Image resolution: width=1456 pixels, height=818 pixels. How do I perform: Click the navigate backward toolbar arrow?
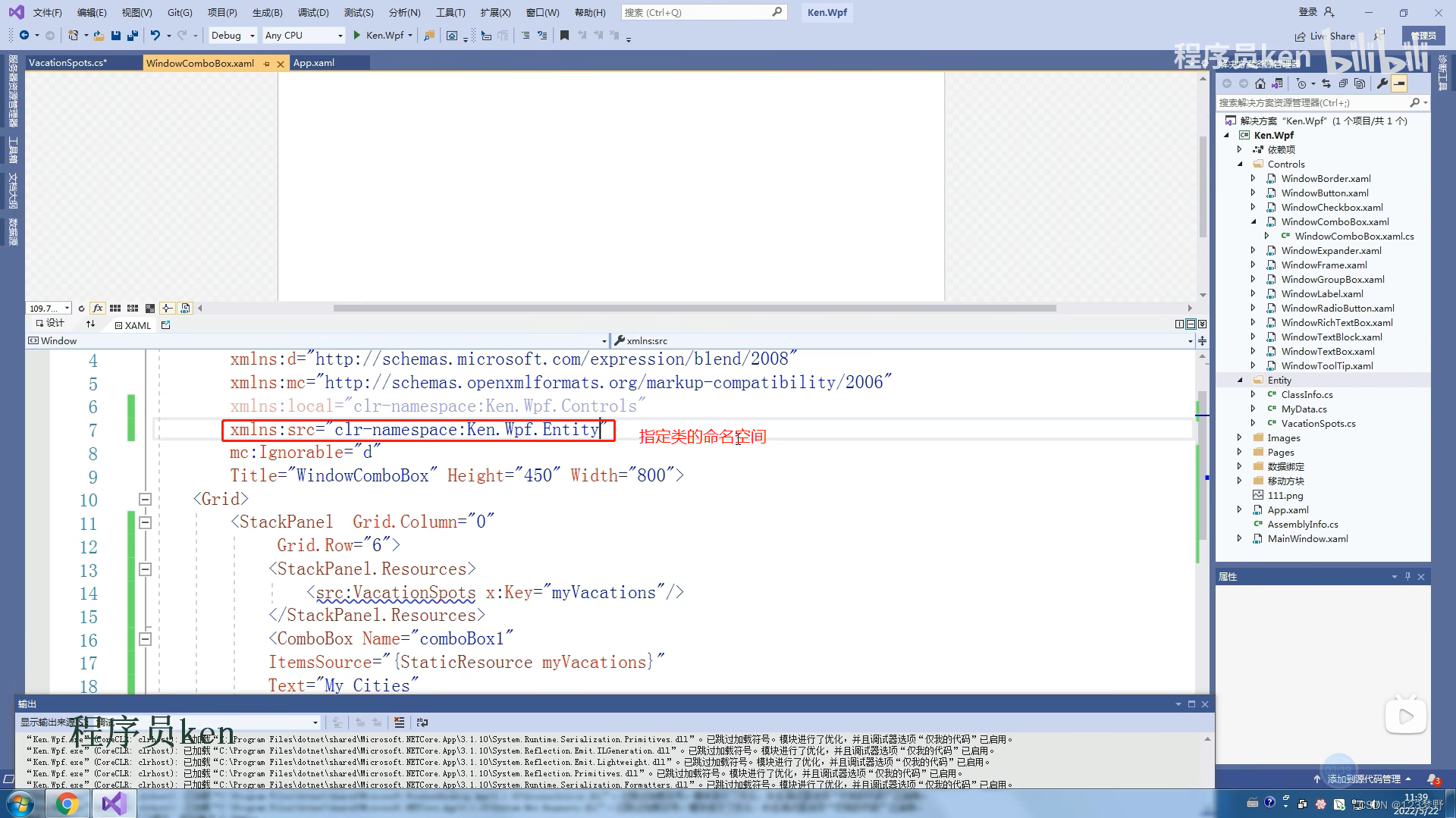click(x=24, y=36)
